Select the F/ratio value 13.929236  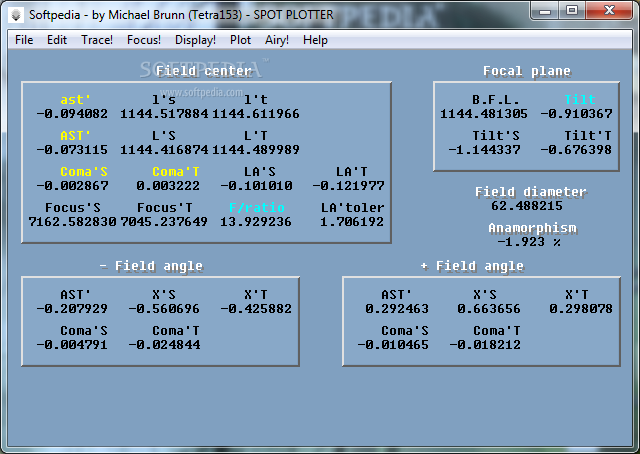click(256, 222)
